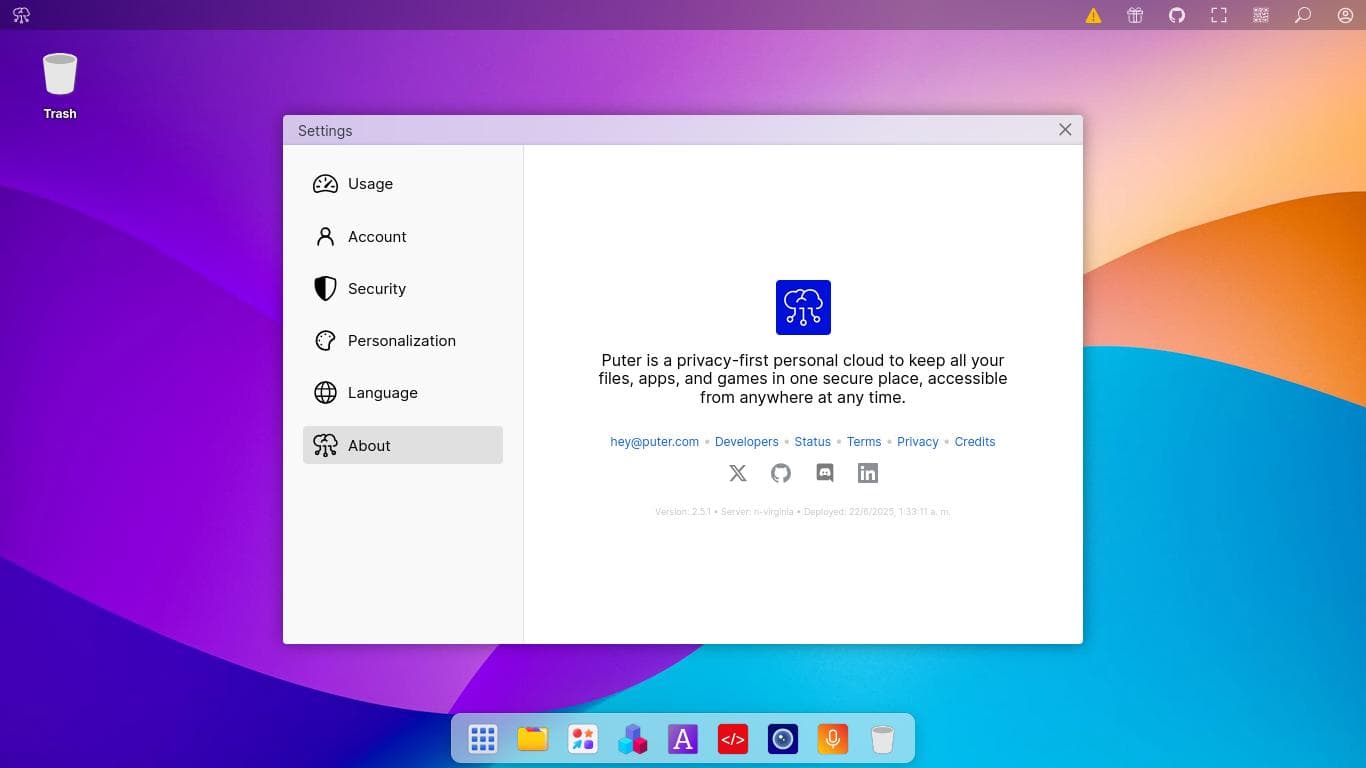Open the red code editor dock icon
This screenshot has width=1366, height=768.
click(x=733, y=739)
